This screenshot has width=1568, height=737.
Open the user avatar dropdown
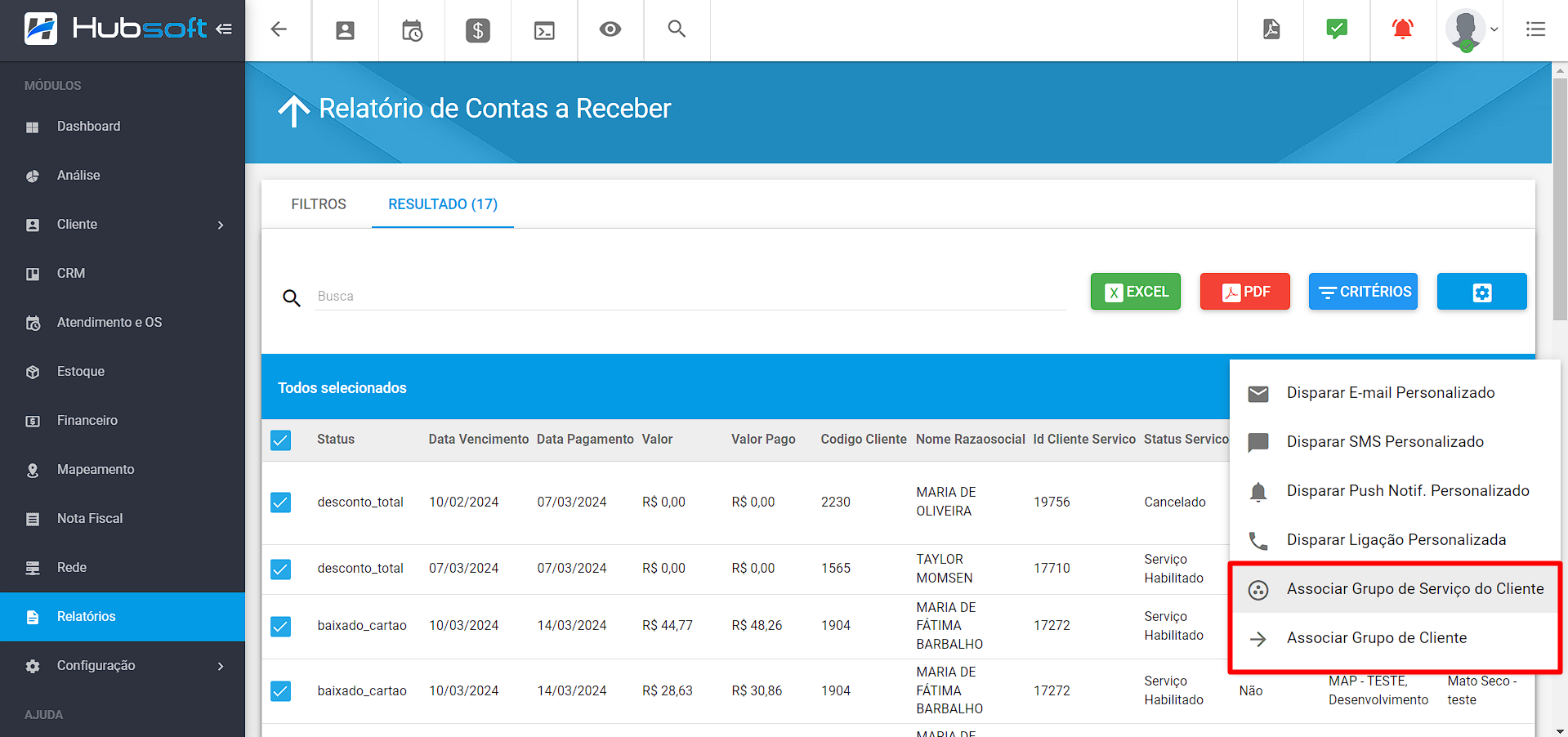click(1472, 30)
